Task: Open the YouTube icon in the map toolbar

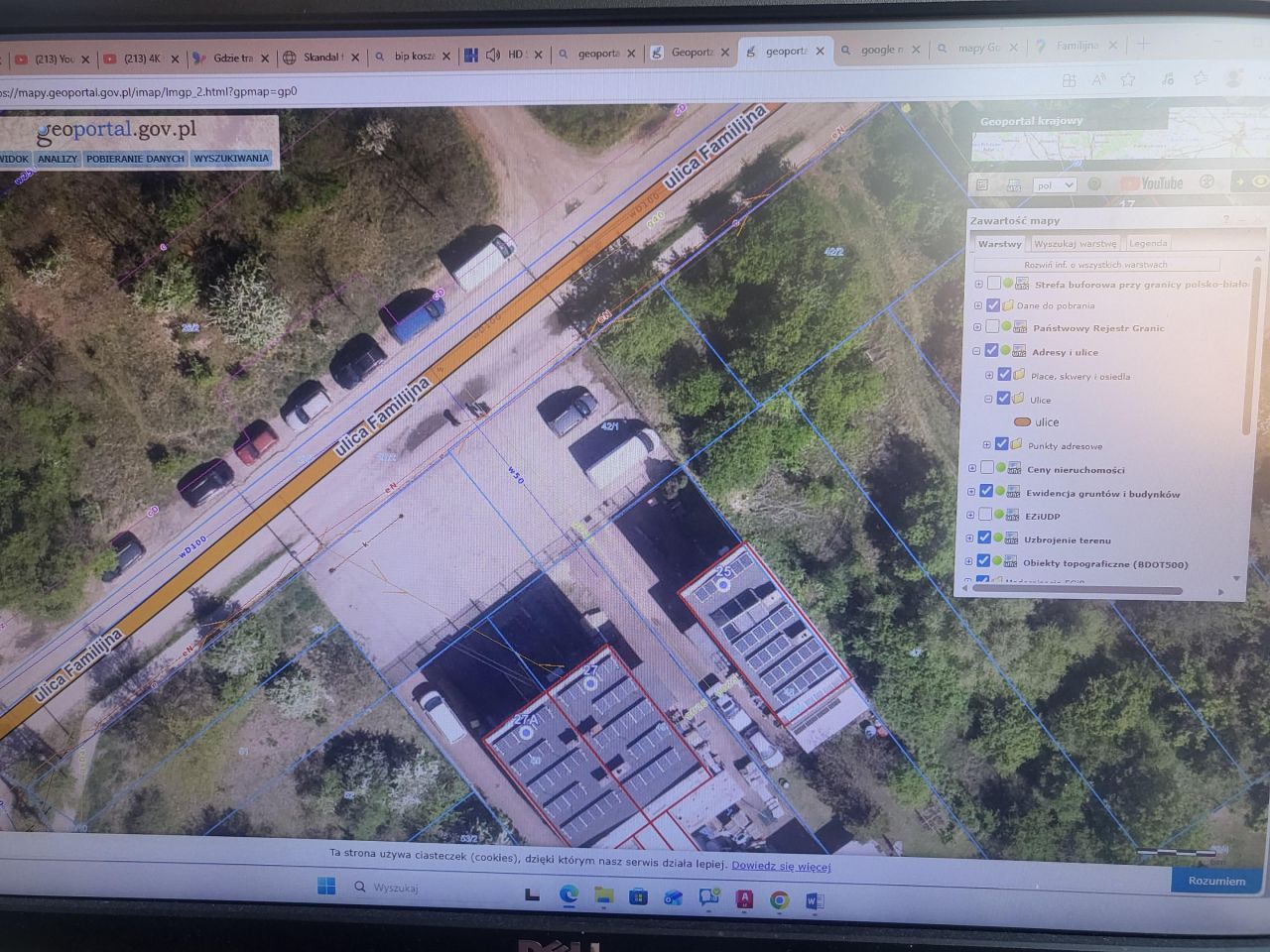Action: pyautogui.click(x=1151, y=183)
